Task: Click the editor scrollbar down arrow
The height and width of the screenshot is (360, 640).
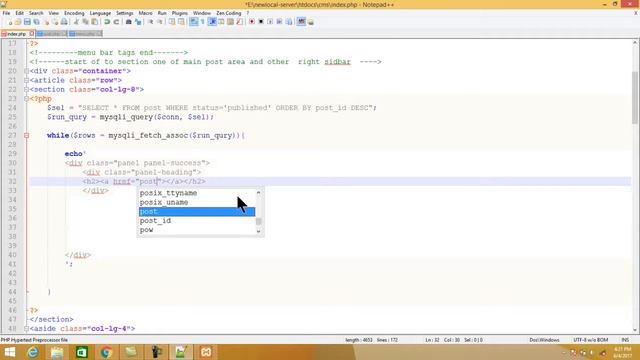Action: coord(635,330)
